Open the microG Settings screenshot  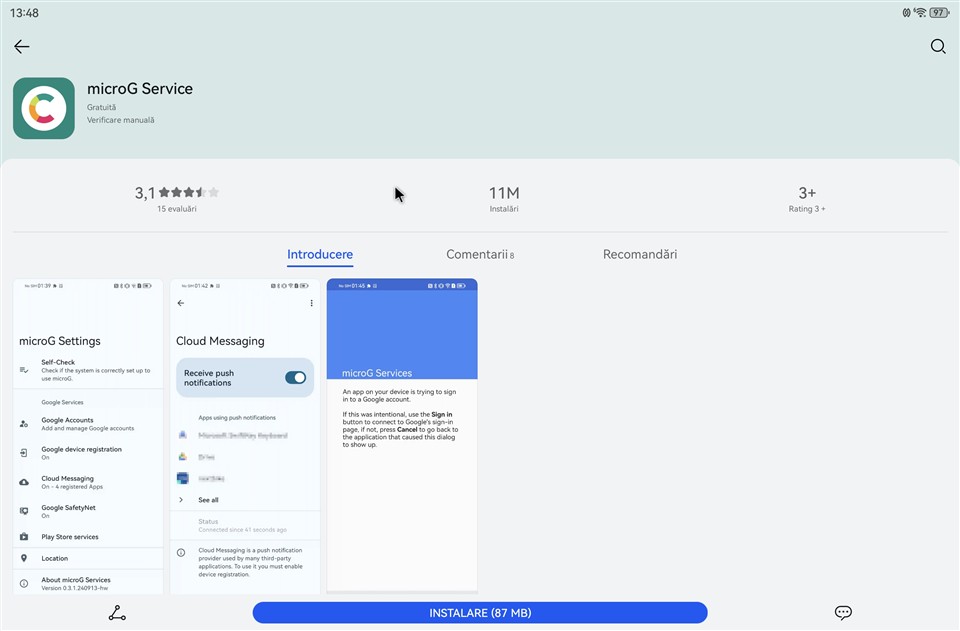click(x=88, y=436)
